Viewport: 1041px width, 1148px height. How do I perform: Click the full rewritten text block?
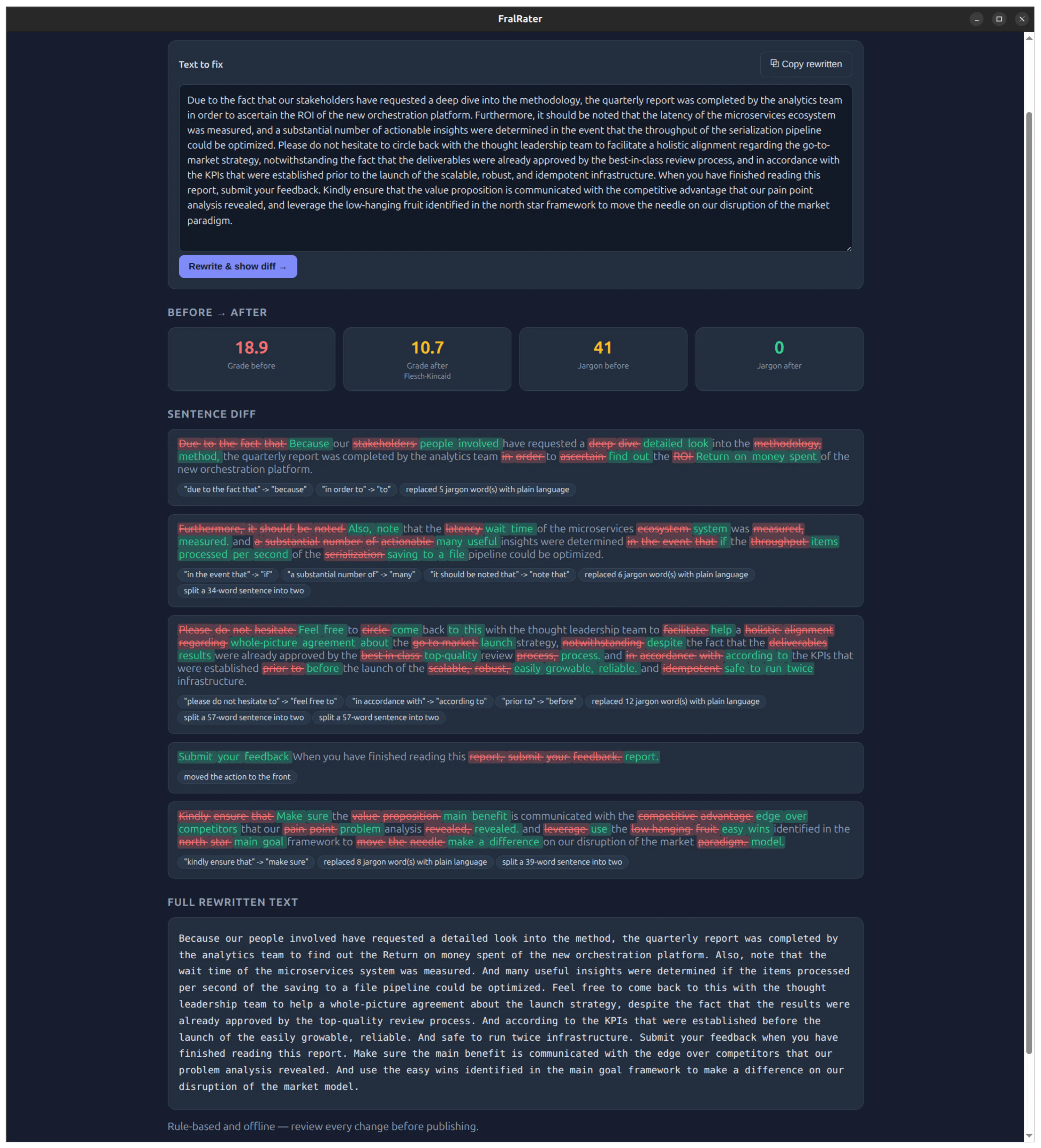coord(515,1013)
